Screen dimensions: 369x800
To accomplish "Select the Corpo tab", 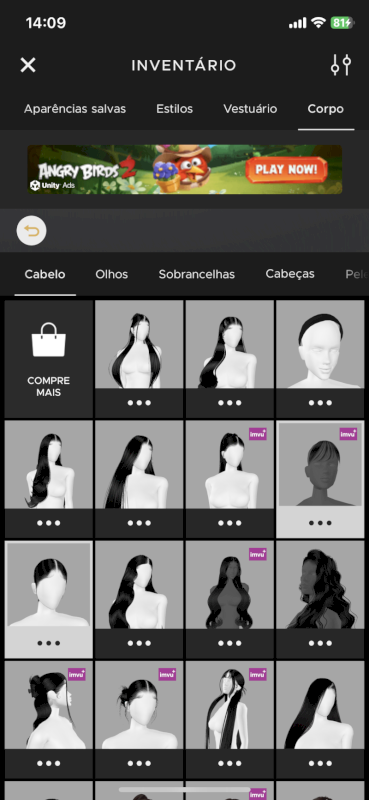I will pyautogui.click(x=326, y=109).
